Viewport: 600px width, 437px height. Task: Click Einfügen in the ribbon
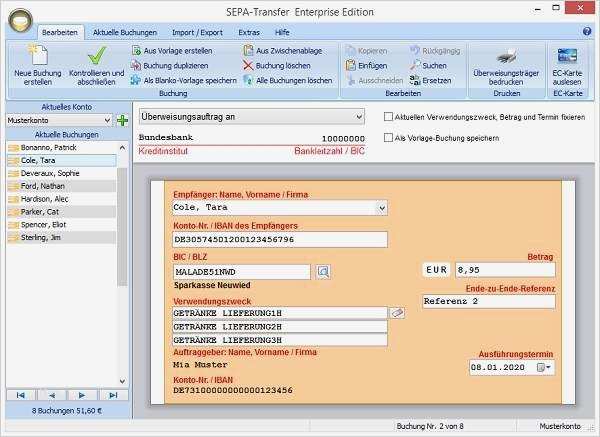[366, 65]
